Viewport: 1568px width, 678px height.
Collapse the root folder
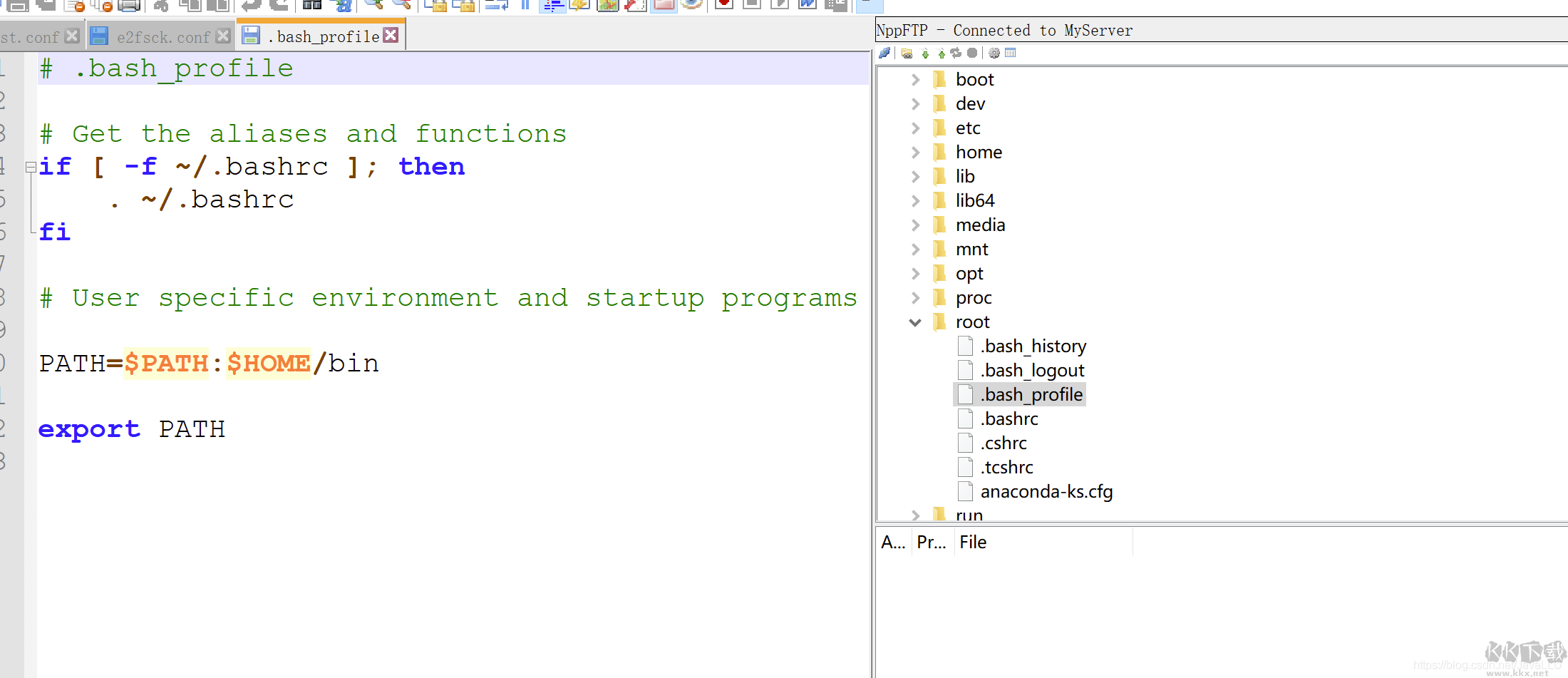[x=916, y=322]
